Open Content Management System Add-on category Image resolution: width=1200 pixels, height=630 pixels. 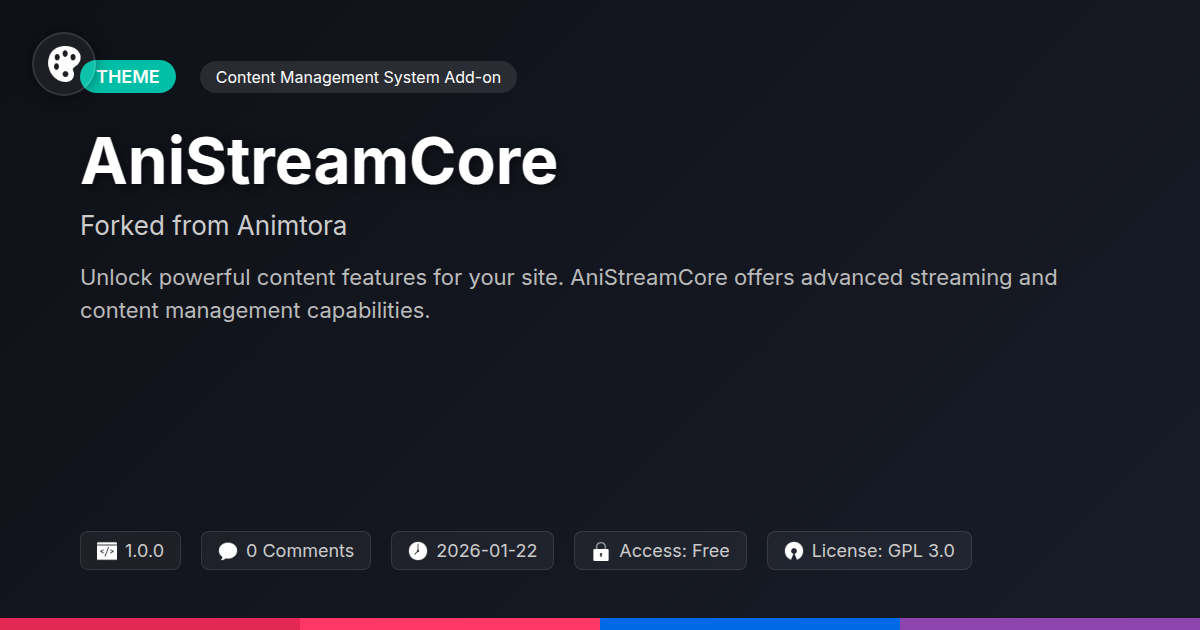pos(358,77)
